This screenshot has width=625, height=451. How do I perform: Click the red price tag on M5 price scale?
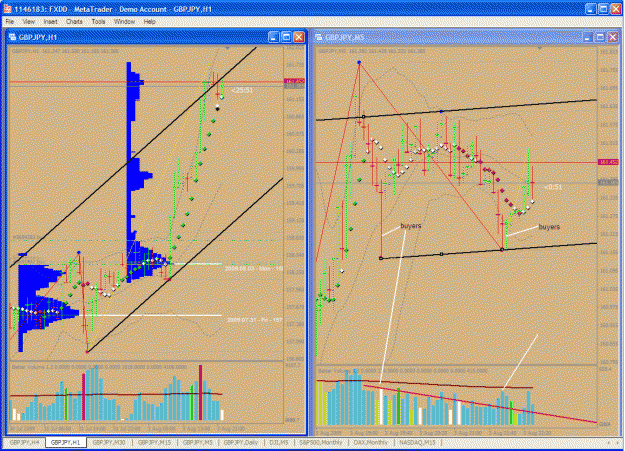click(608, 162)
